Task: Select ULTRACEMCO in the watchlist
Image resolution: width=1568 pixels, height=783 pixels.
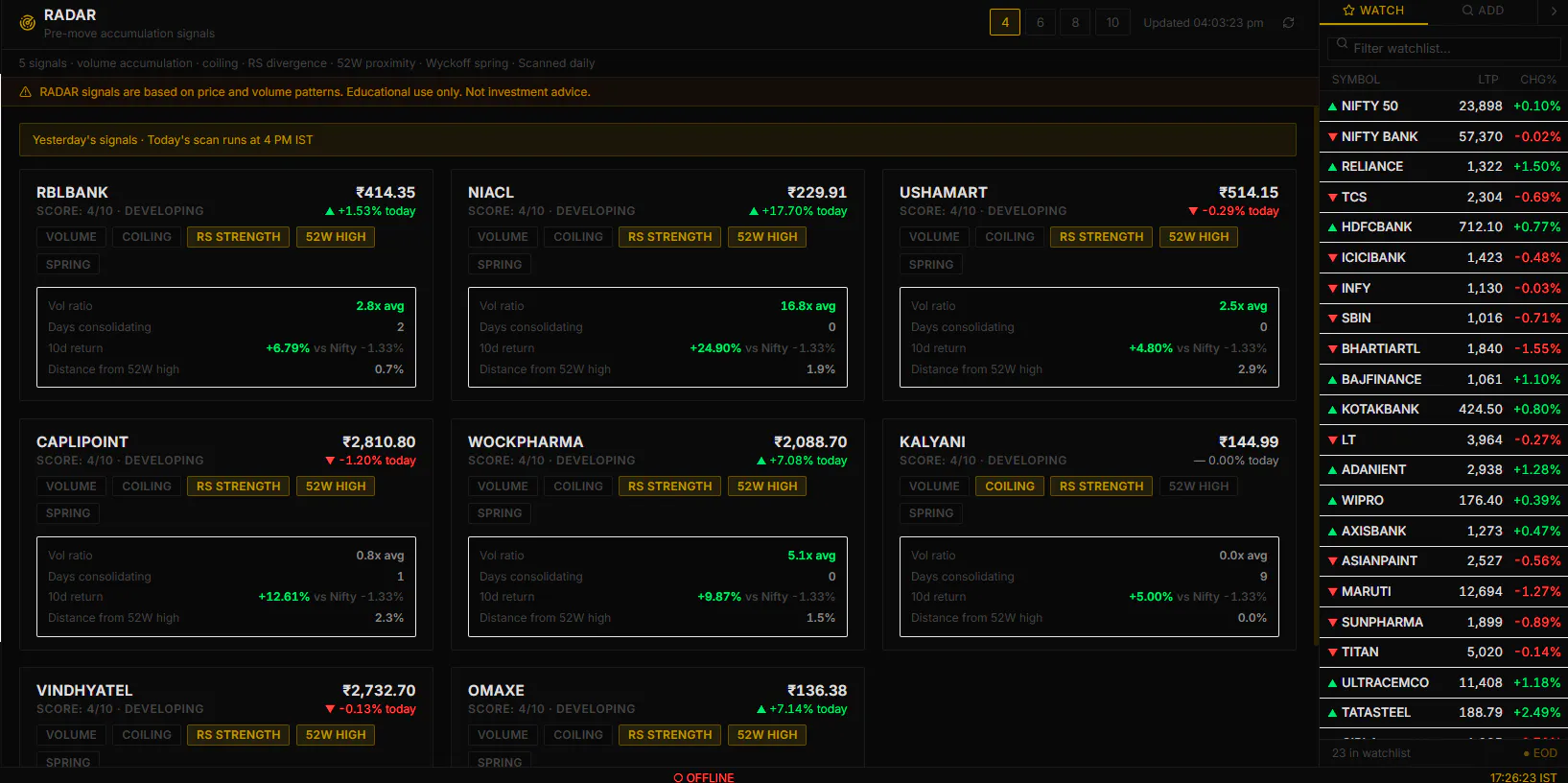Action: 1443,682
